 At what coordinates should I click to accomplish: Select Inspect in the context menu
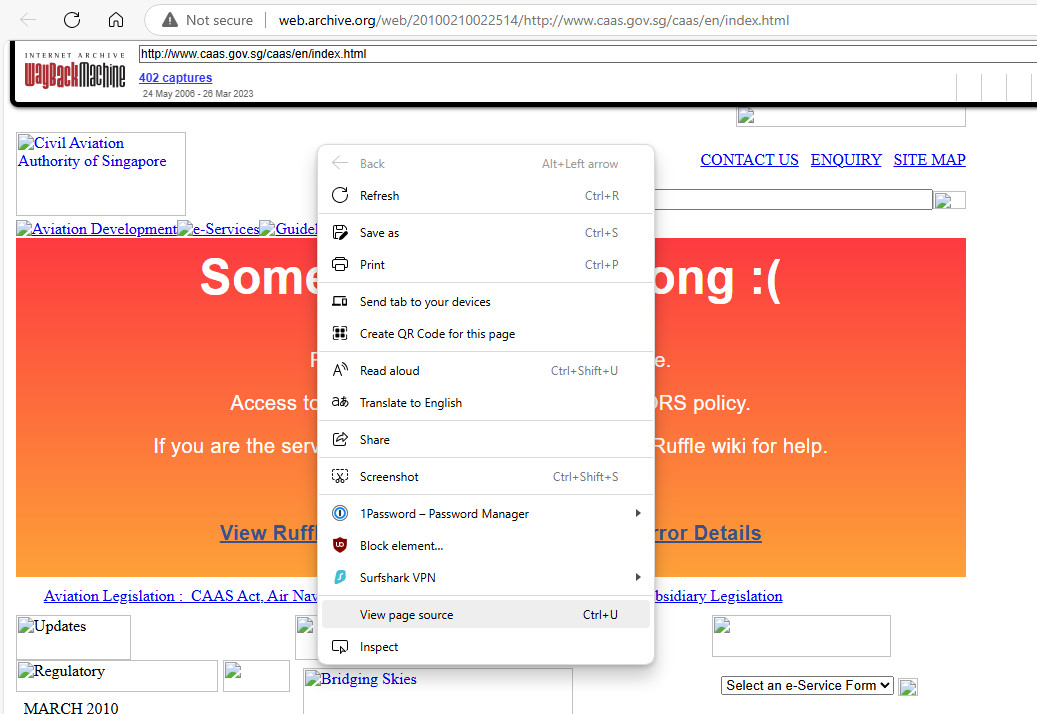tap(486, 647)
